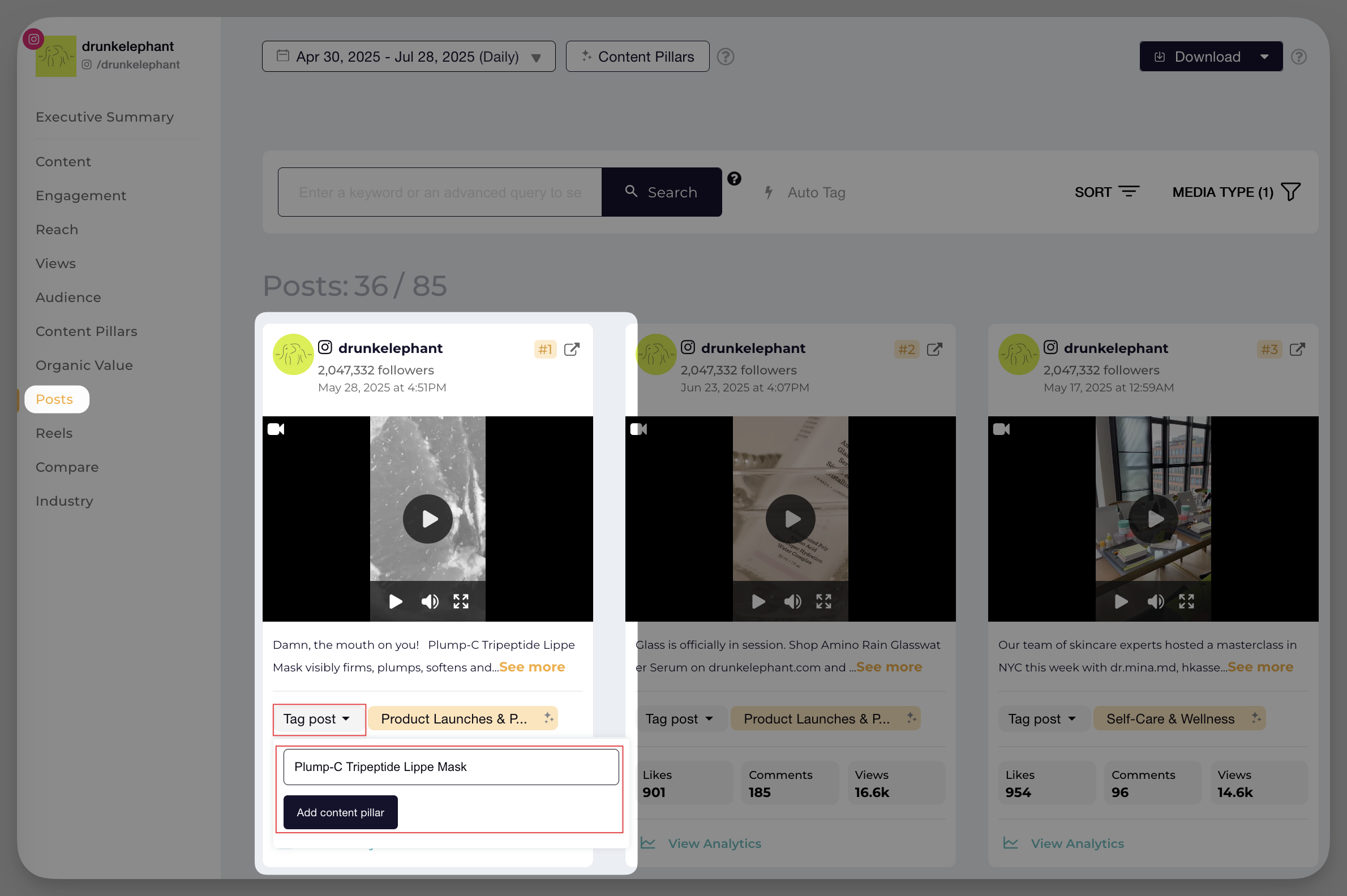Viewport: 1347px width, 896px height.
Task: Click the Sort lines icon
Action: click(1129, 191)
